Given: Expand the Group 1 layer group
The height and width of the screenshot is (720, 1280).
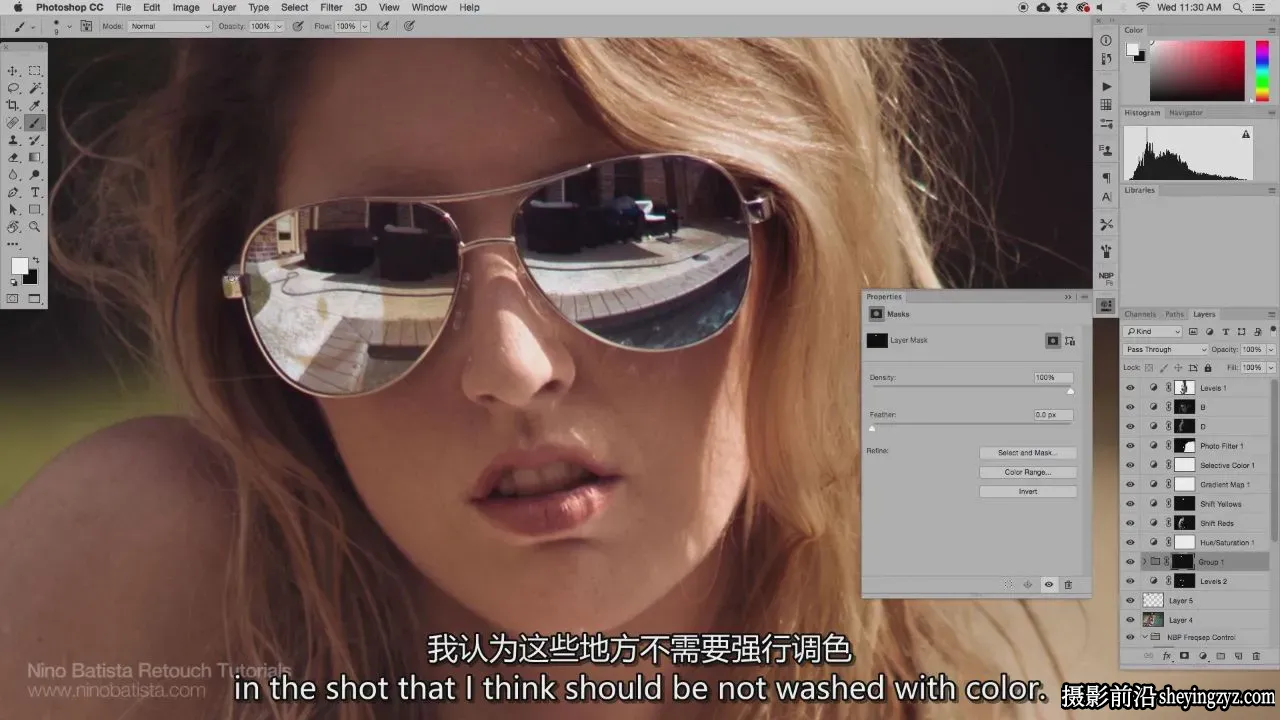Looking at the screenshot, I should tap(1144, 562).
